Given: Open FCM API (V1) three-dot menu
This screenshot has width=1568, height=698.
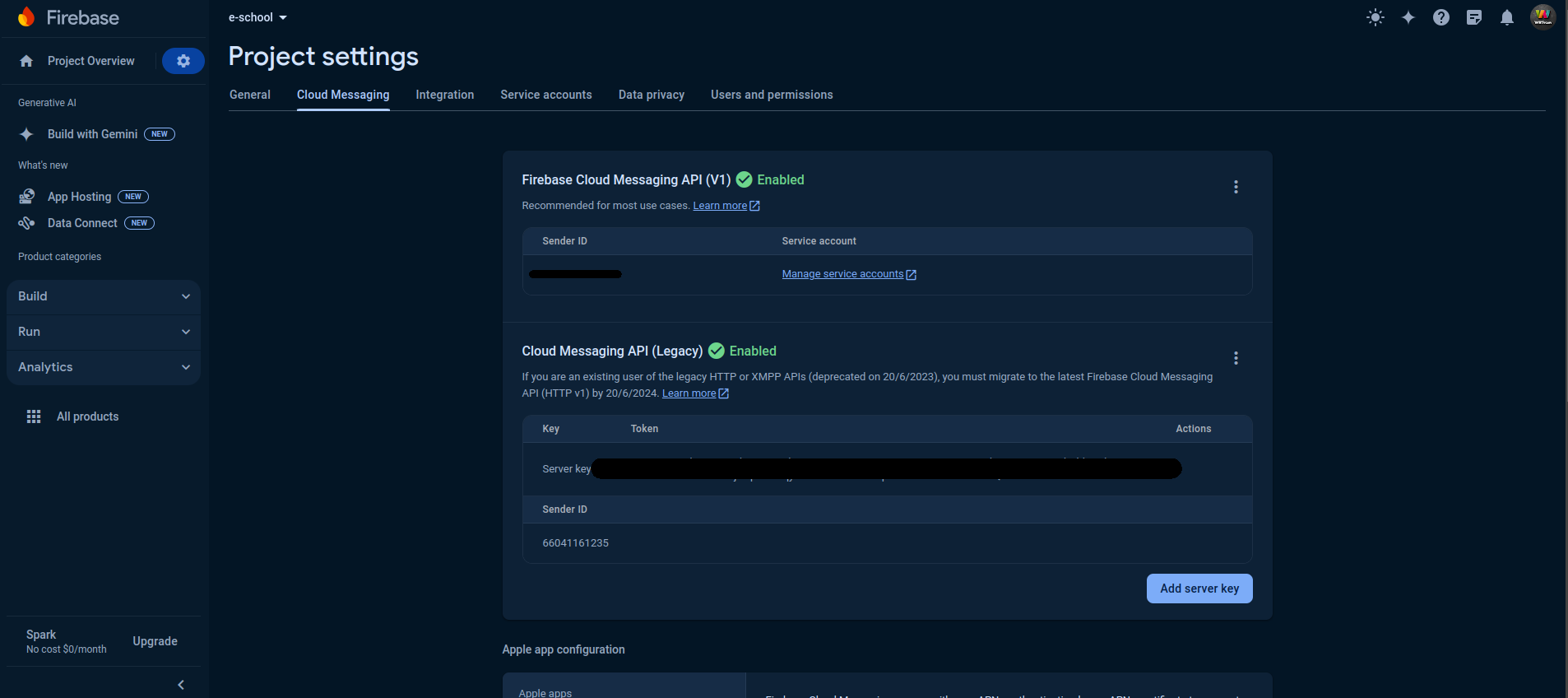Looking at the screenshot, I should (x=1236, y=187).
